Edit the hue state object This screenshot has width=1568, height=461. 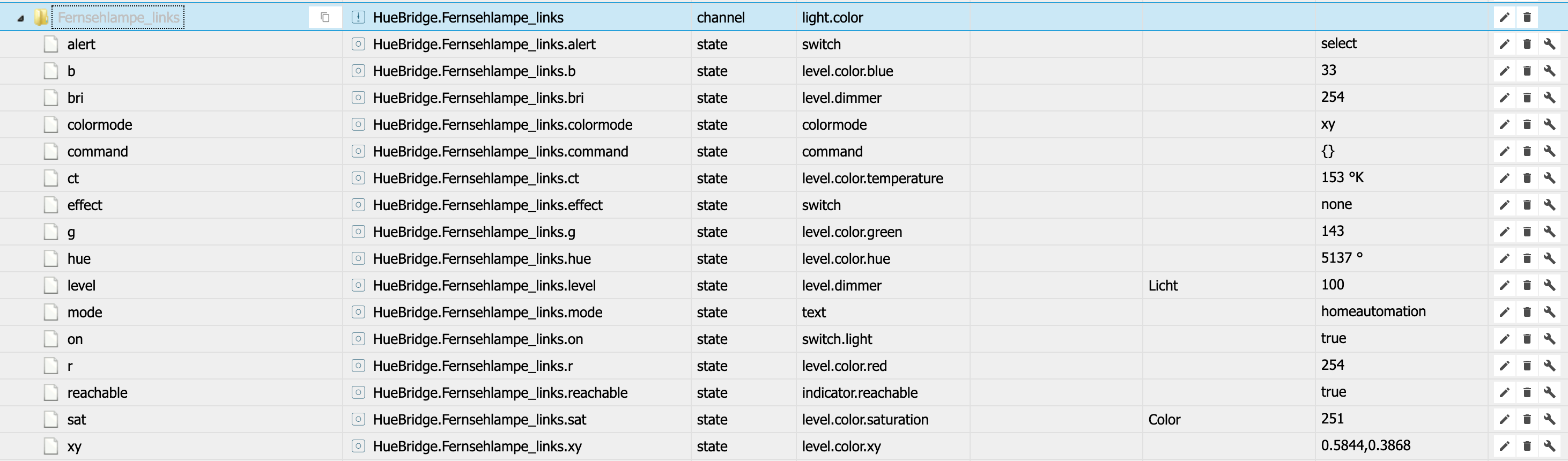1504,258
